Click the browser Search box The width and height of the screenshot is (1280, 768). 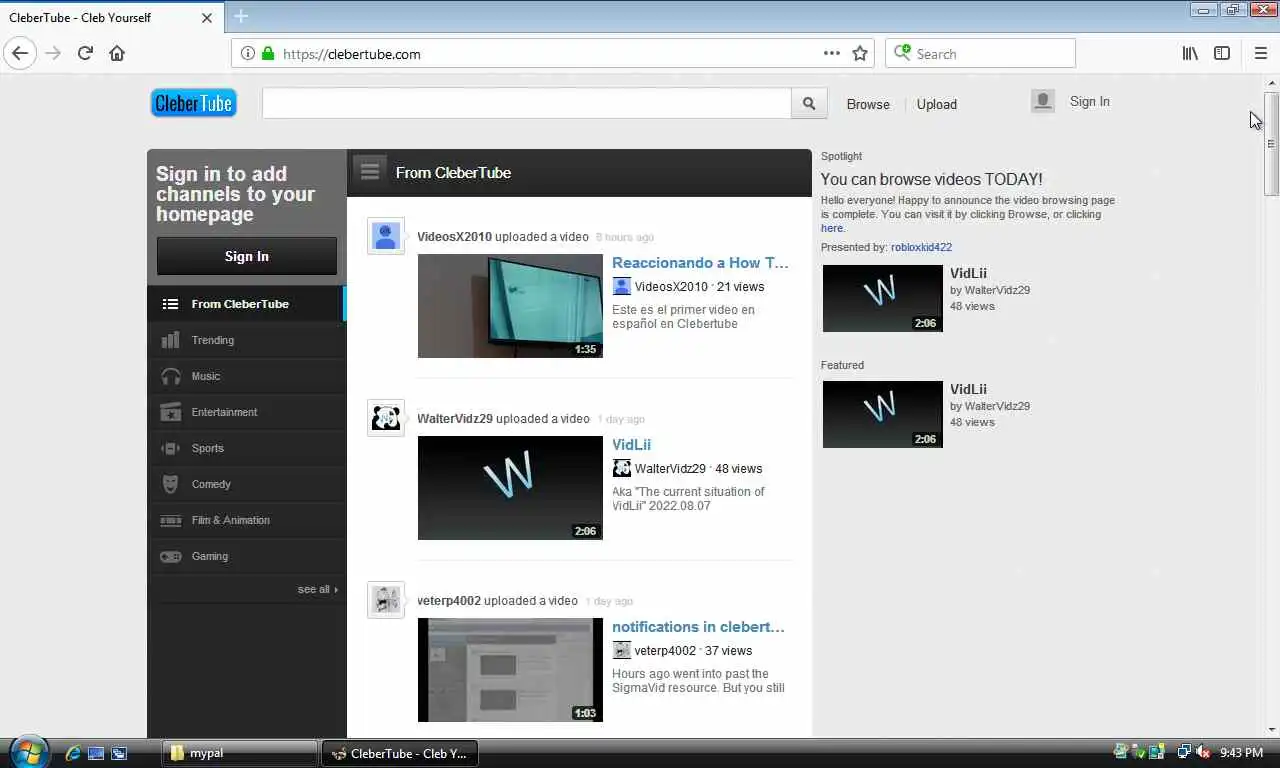980,54
